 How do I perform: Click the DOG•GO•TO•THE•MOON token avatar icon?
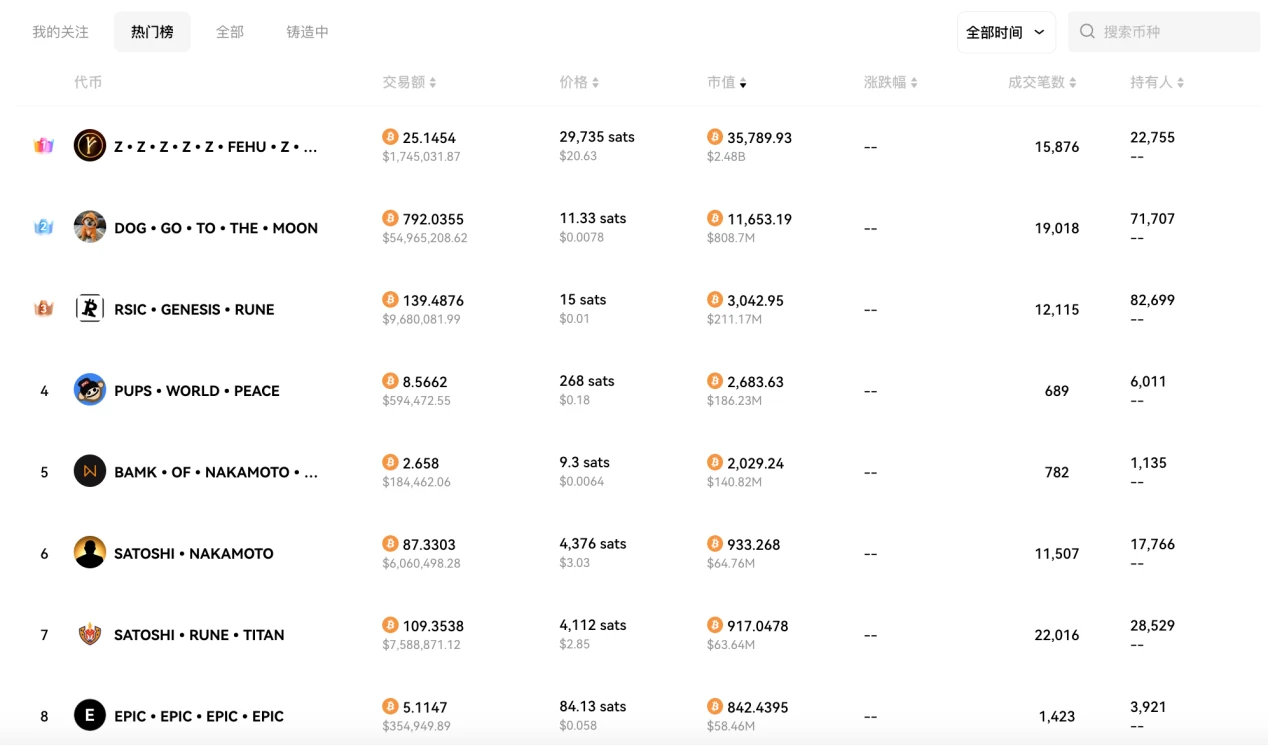click(x=90, y=227)
